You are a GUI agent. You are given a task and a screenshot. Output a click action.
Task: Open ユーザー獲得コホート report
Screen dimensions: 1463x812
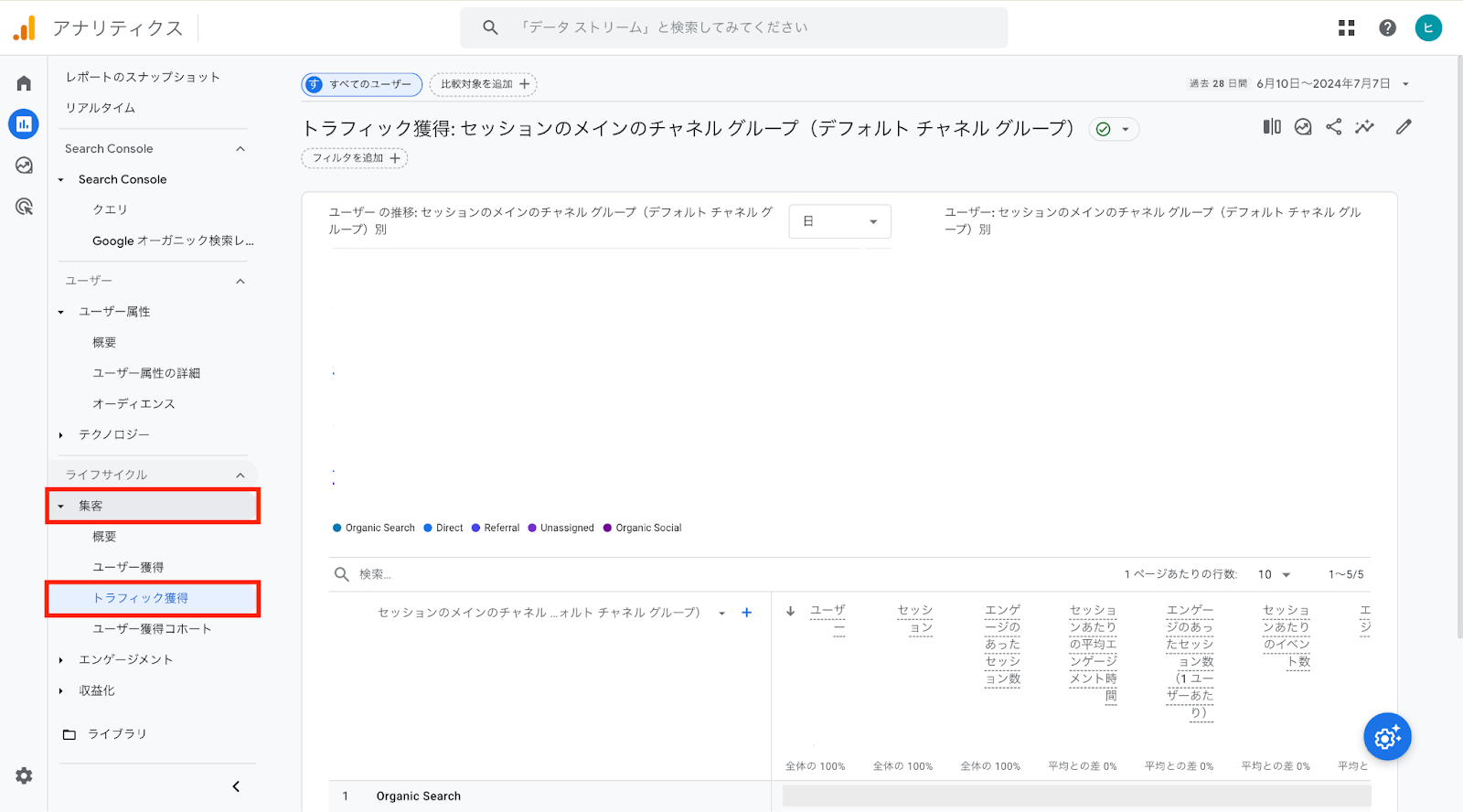click(152, 629)
